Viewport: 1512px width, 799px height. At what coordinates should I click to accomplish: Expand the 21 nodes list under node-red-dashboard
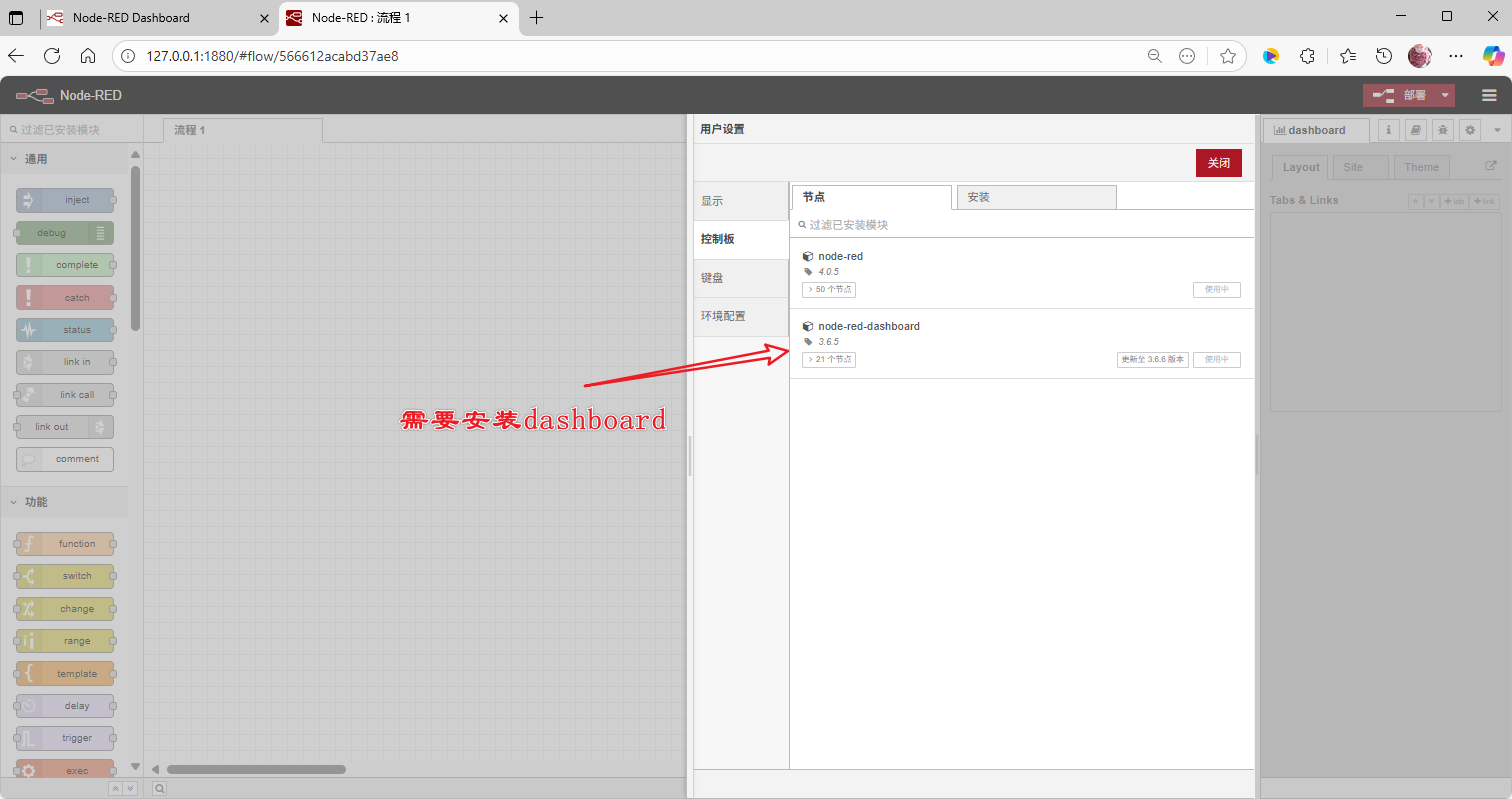829,360
